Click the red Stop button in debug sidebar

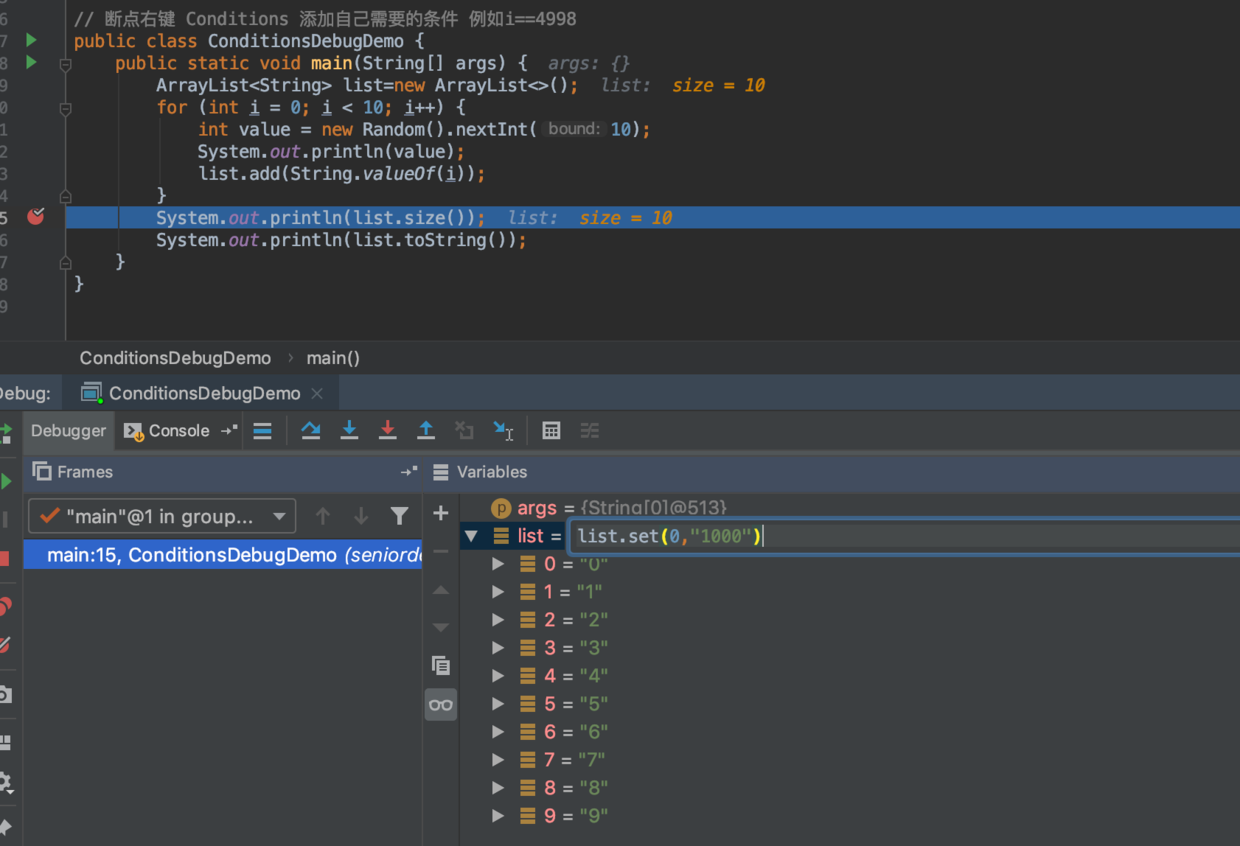(x=5, y=558)
